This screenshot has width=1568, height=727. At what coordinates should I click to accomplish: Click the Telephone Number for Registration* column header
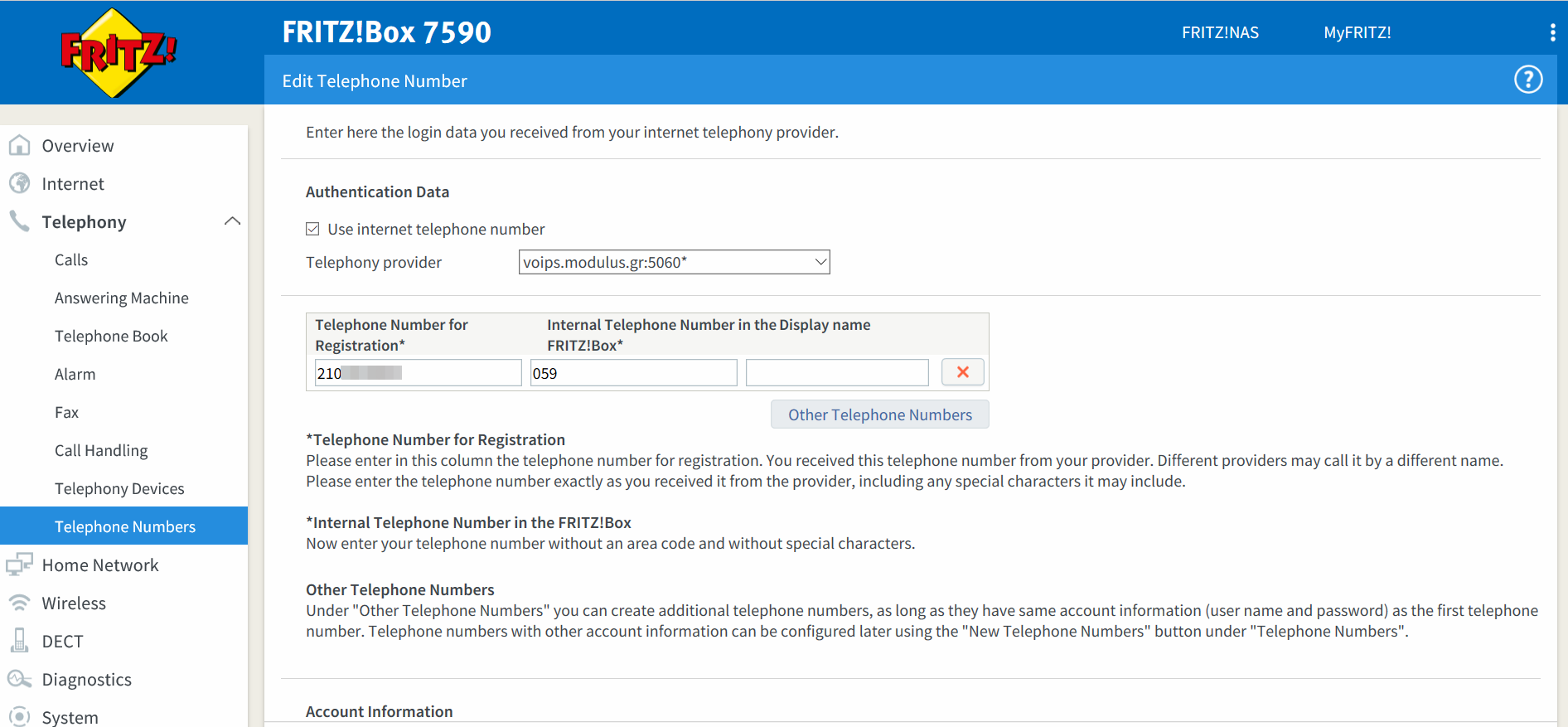[391, 335]
